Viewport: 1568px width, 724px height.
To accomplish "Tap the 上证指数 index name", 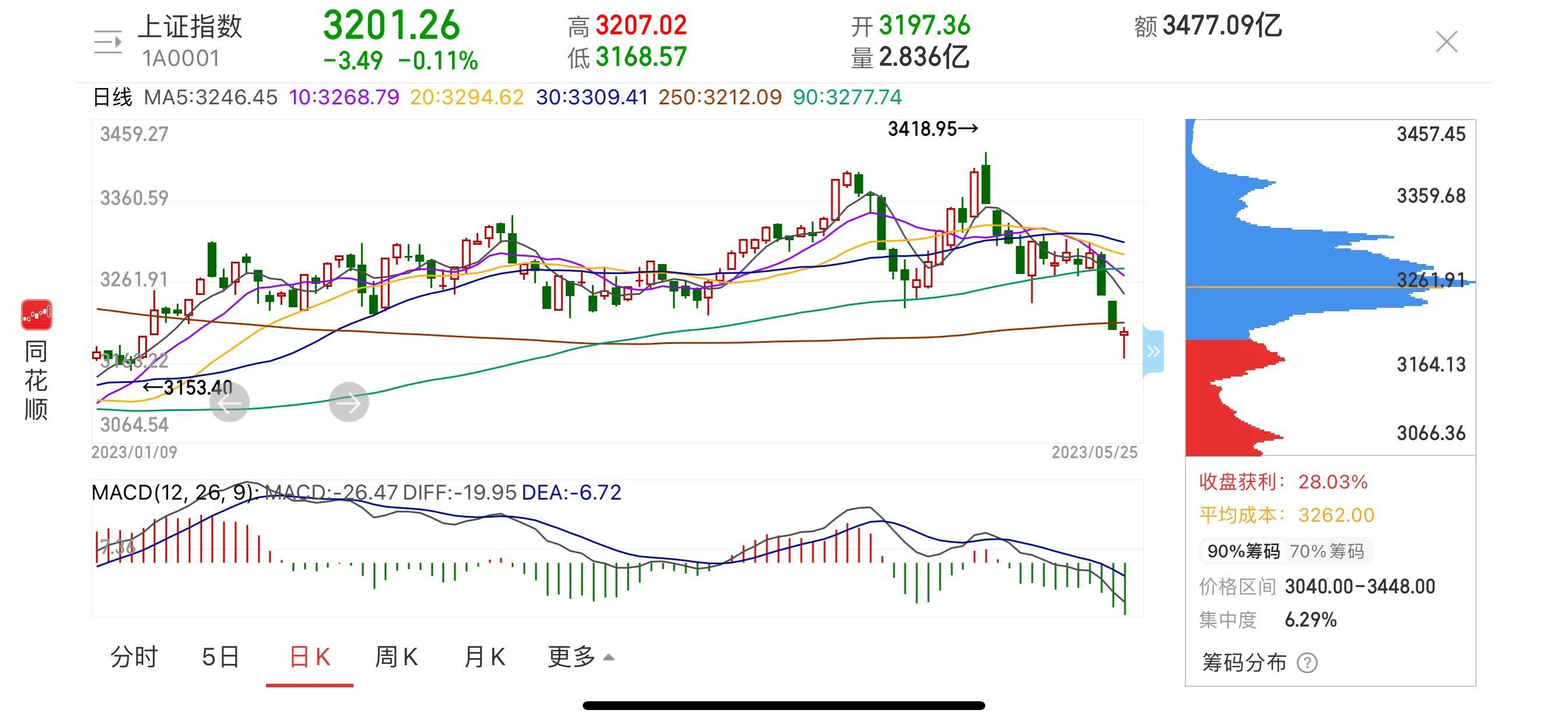I will pyautogui.click(x=190, y=27).
